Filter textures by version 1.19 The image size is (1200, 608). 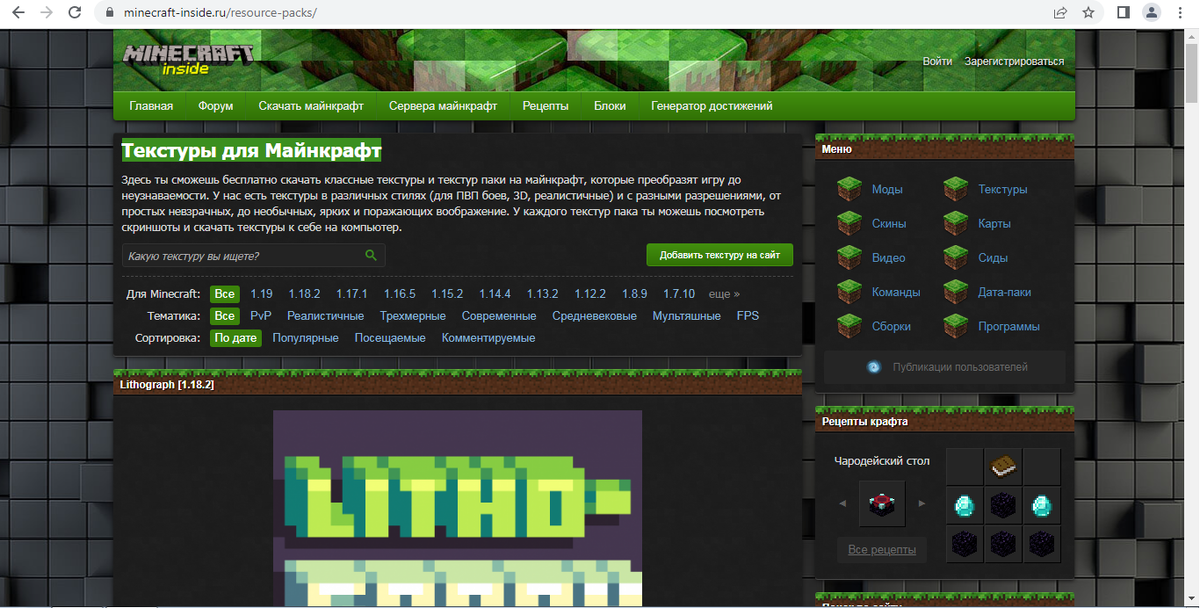(262, 294)
